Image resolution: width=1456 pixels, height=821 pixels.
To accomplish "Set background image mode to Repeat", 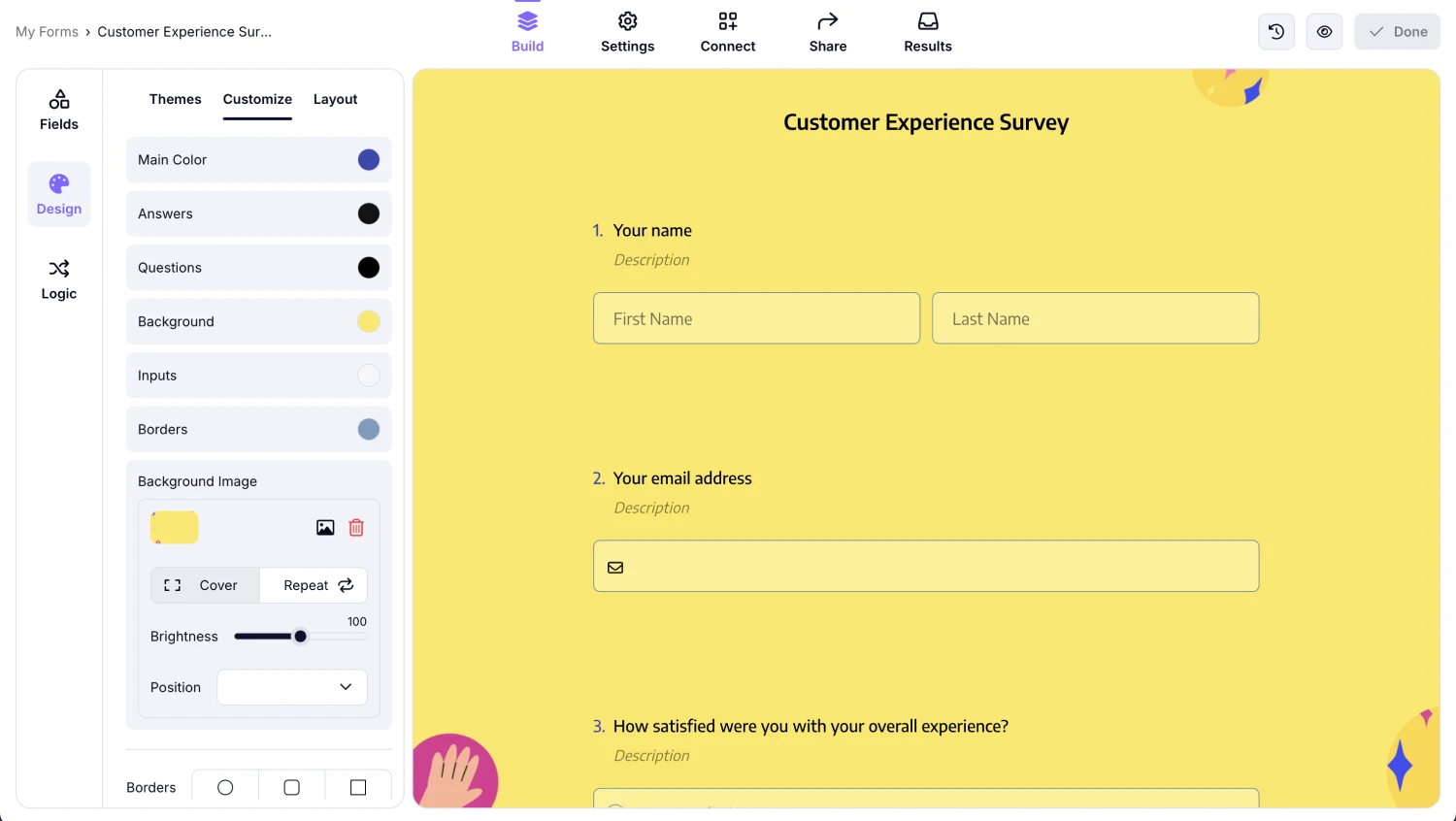I will pyautogui.click(x=313, y=585).
